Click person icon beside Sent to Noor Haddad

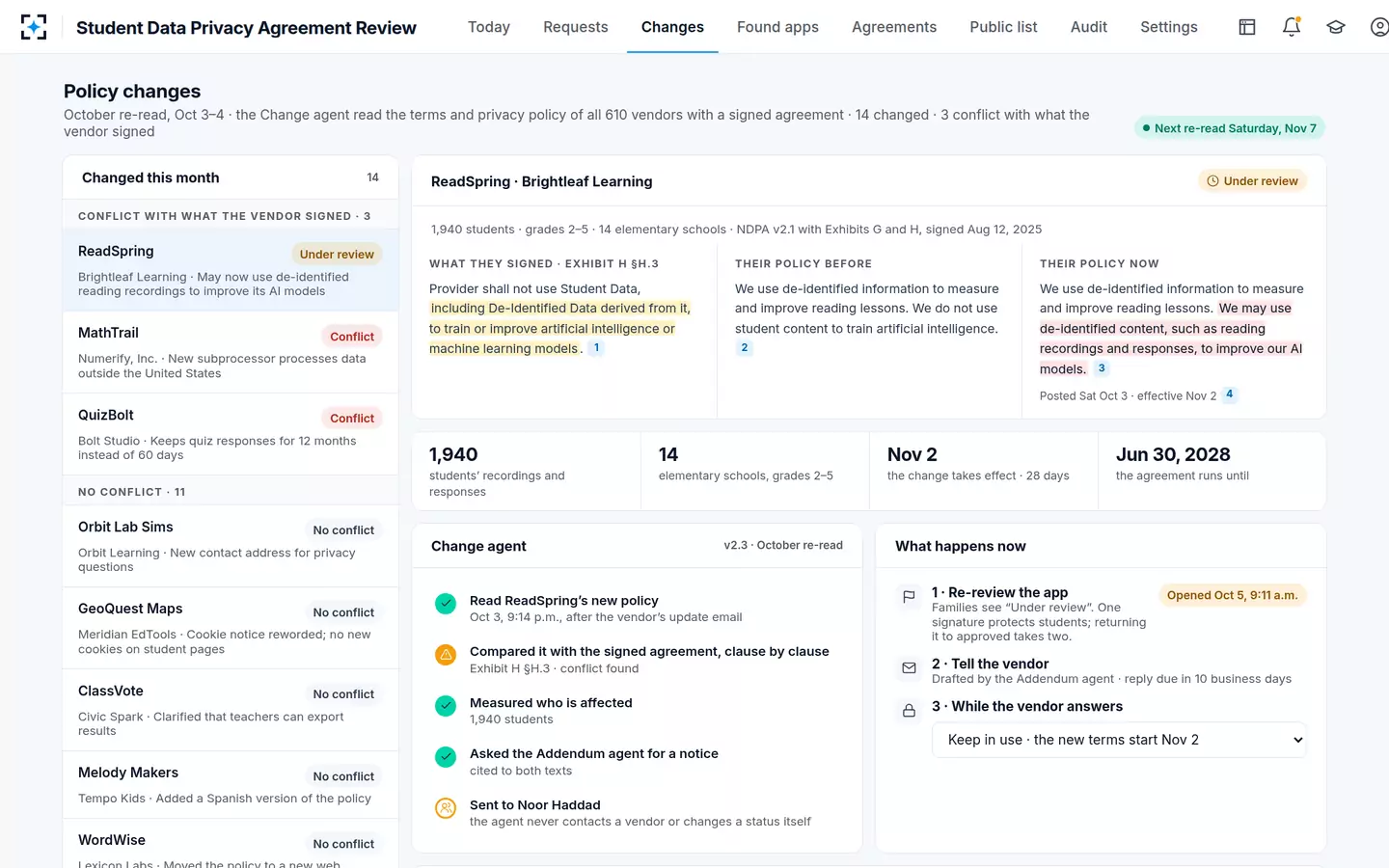point(446,808)
